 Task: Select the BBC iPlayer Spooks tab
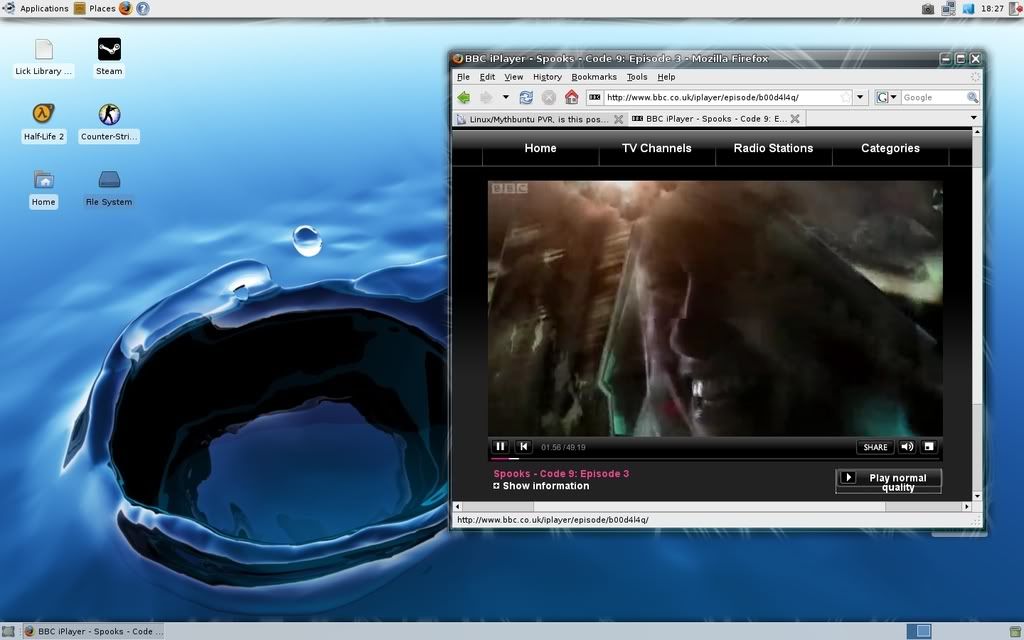[716, 119]
